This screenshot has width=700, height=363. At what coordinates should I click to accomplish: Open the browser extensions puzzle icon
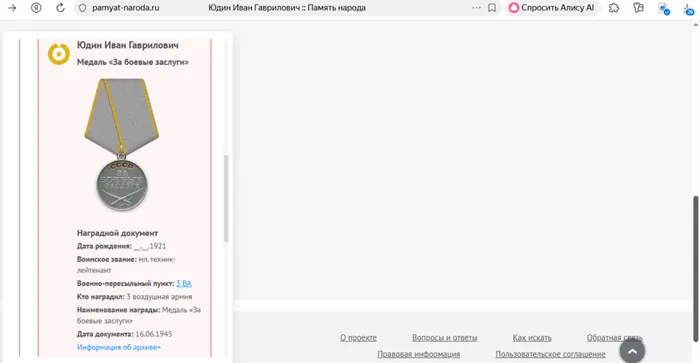[x=614, y=8]
